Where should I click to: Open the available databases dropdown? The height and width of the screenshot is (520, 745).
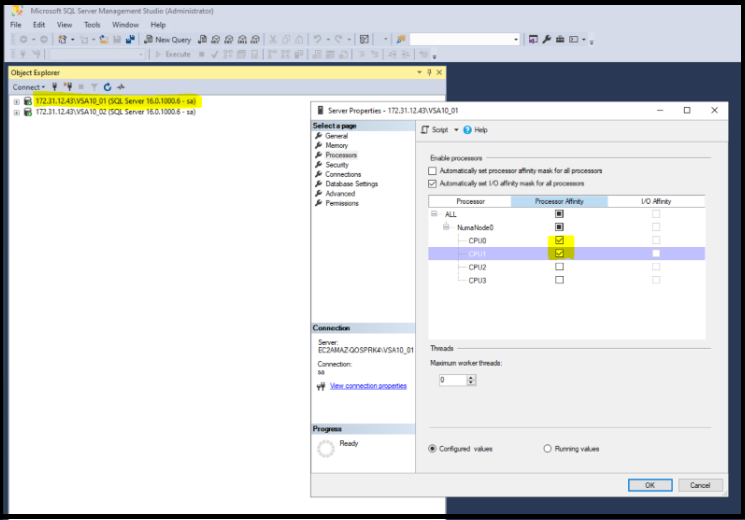pyautogui.click(x=97, y=54)
